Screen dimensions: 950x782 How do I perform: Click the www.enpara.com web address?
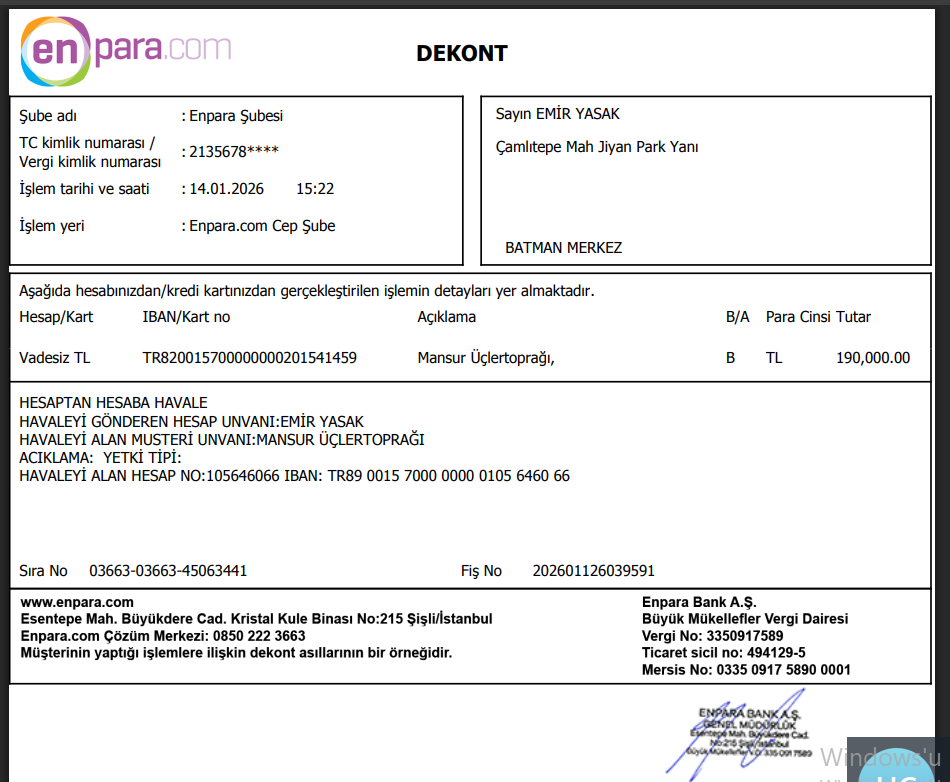(77, 602)
